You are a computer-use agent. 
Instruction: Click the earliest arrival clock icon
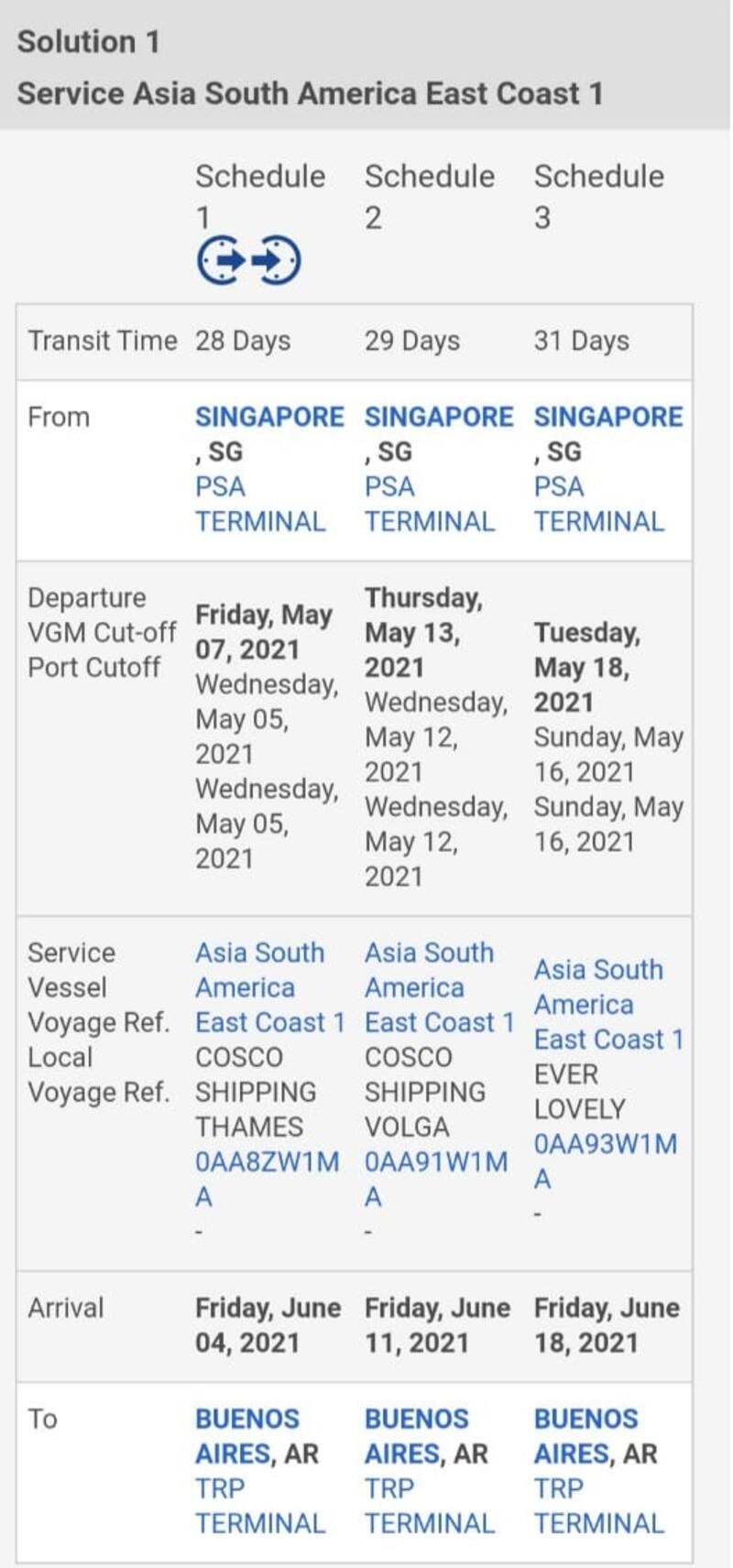point(275,261)
